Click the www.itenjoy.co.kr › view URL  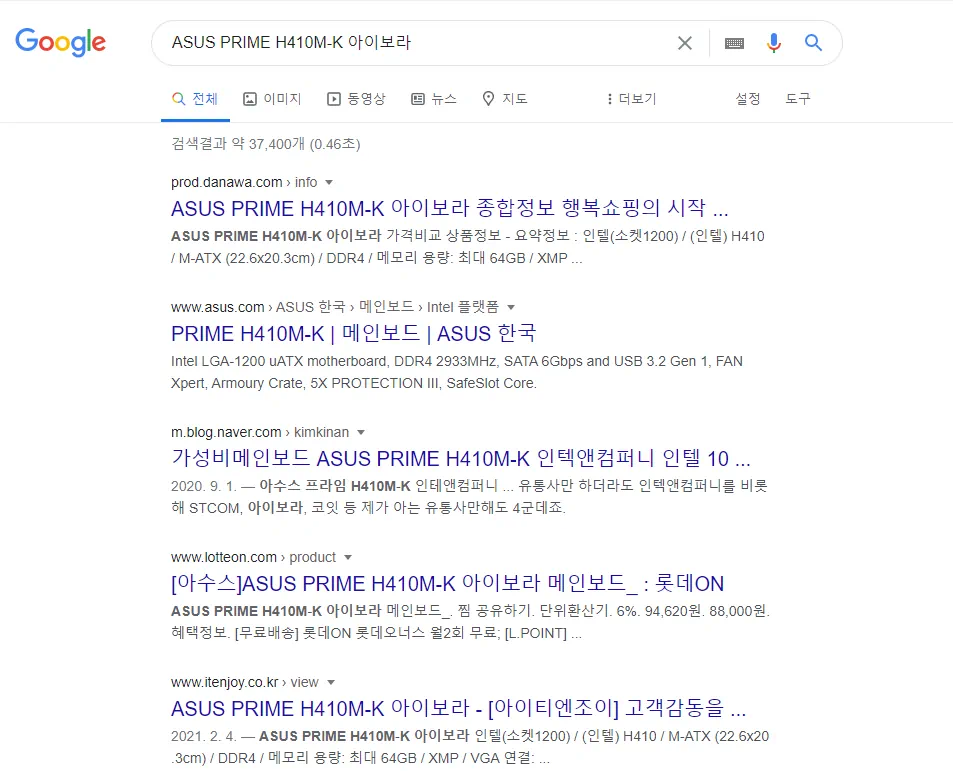pos(244,683)
